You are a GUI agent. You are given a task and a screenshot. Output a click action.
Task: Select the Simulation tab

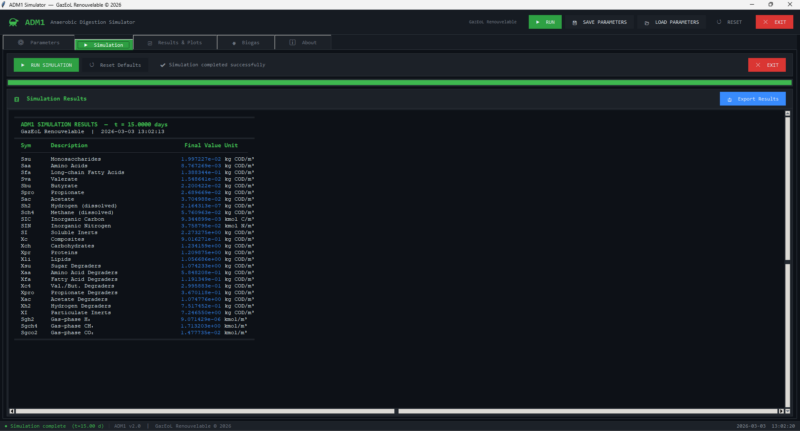[x=104, y=45]
